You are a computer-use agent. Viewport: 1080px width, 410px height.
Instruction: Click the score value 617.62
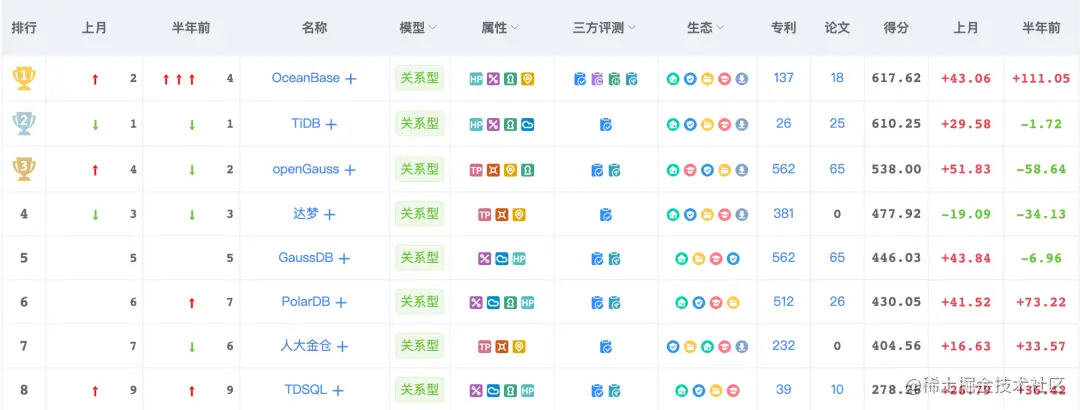[x=897, y=78]
